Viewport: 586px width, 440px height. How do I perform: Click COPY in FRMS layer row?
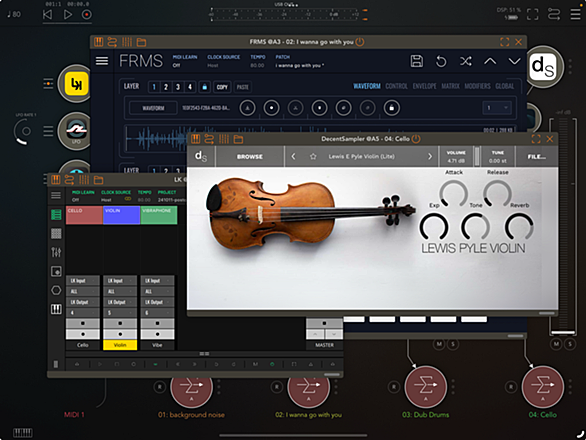222,87
